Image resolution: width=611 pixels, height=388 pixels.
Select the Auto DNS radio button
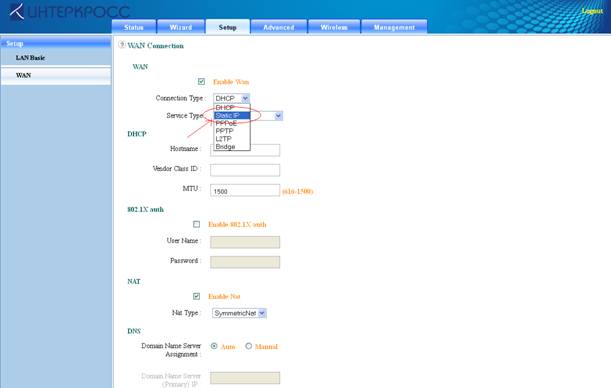point(214,346)
